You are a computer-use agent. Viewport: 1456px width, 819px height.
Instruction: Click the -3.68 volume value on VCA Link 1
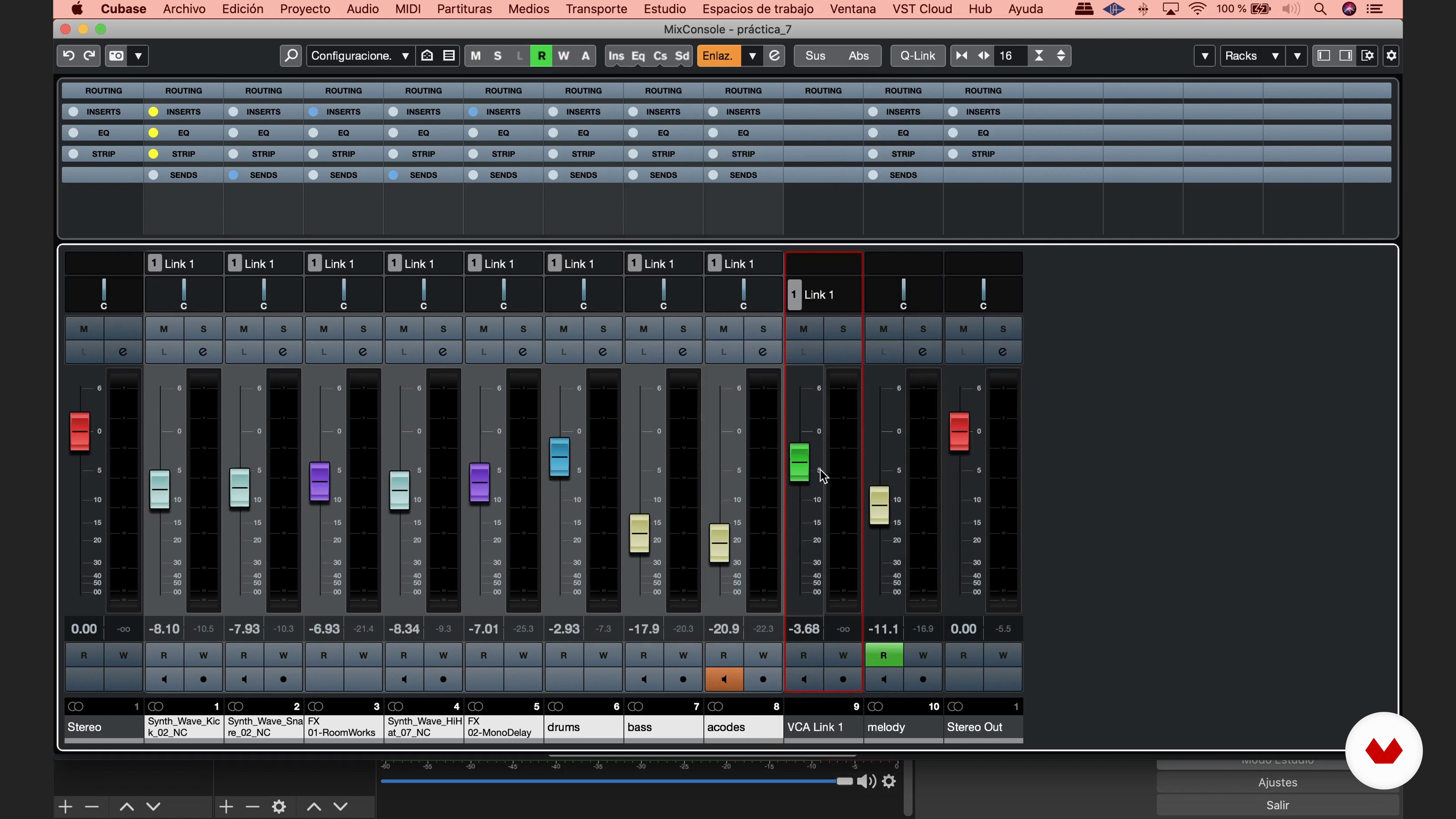pyautogui.click(x=803, y=629)
